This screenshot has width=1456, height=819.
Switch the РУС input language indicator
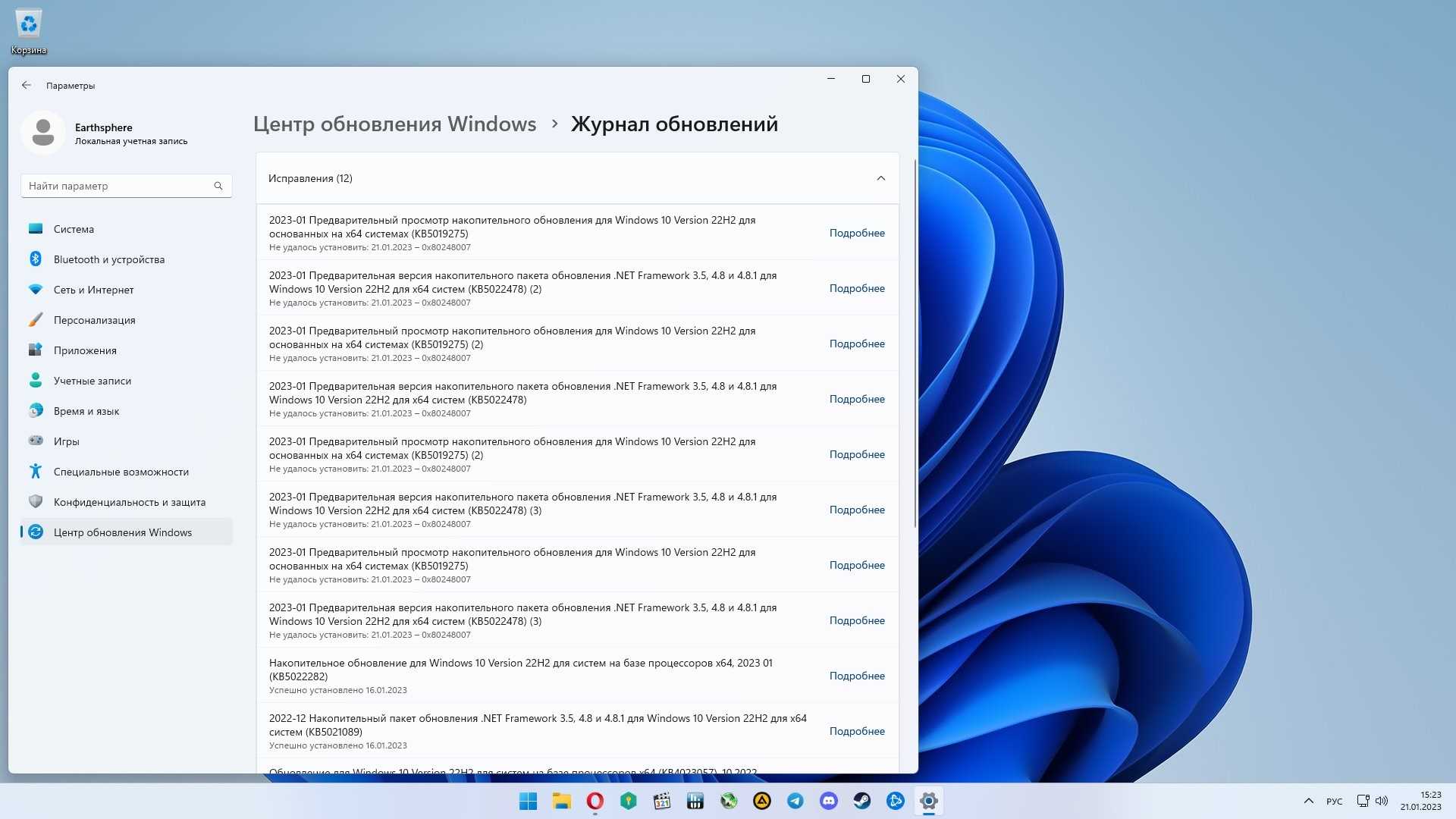click(1334, 802)
